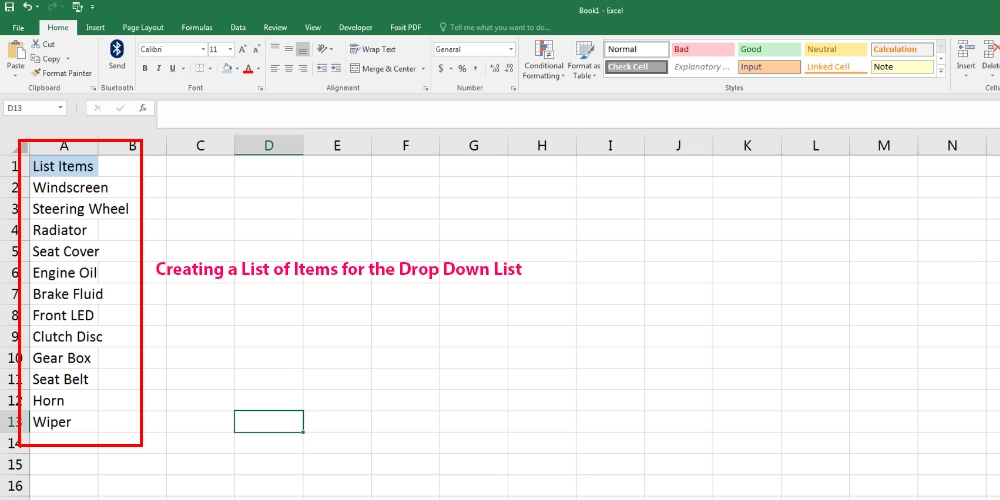Decrease the cell indent
1000x500 pixels.
tap(321, 68)
